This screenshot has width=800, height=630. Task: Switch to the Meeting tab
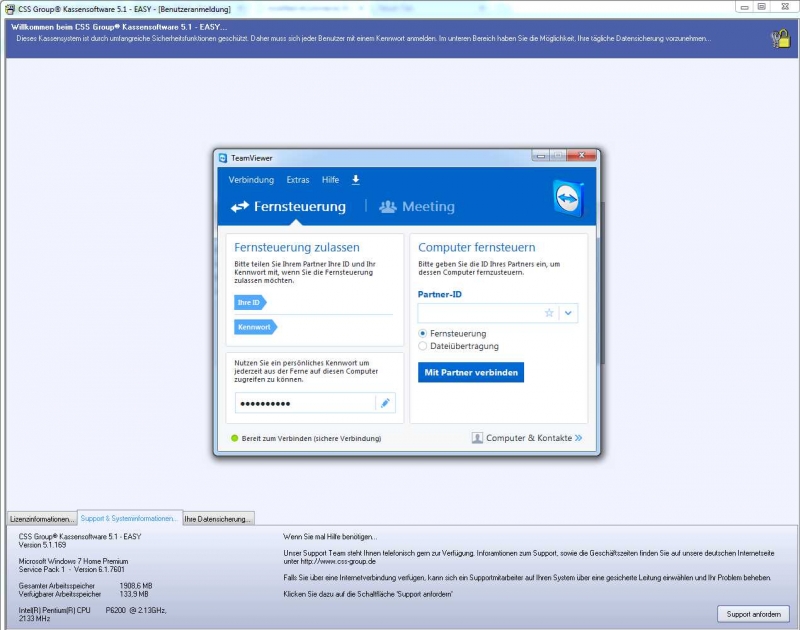point(417,207)
